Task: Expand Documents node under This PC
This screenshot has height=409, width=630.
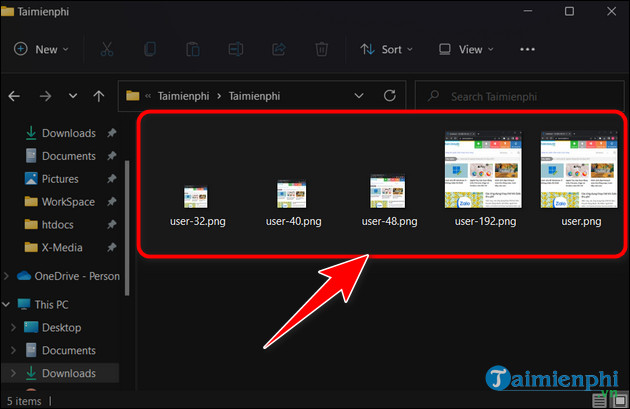Action: click(13, 350)
